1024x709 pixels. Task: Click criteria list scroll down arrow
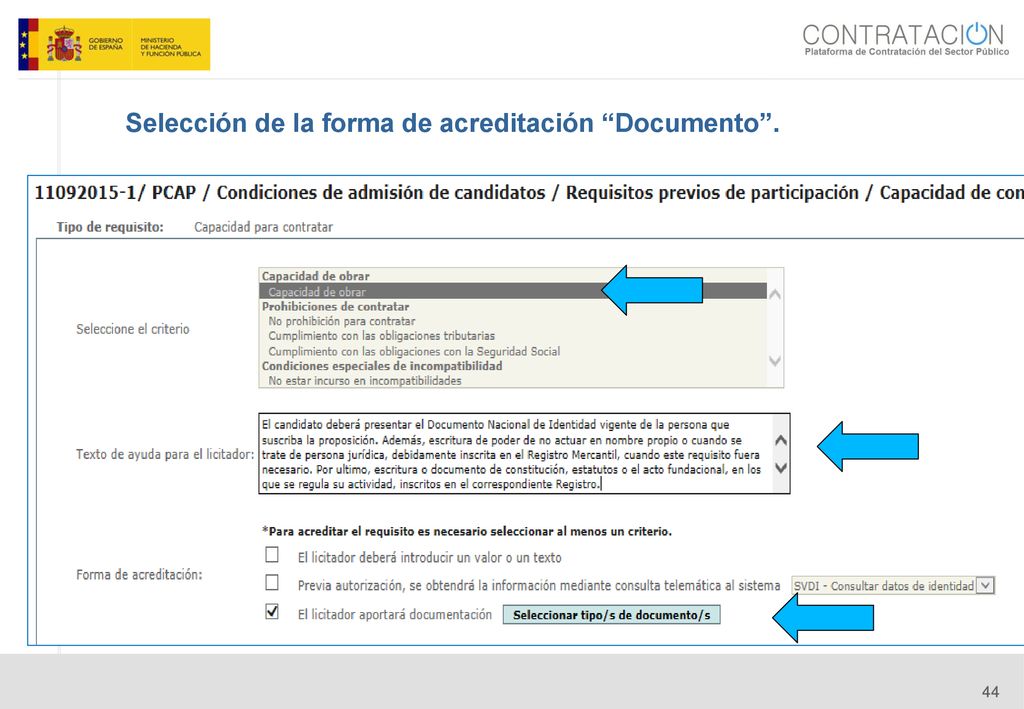point(775,360)
